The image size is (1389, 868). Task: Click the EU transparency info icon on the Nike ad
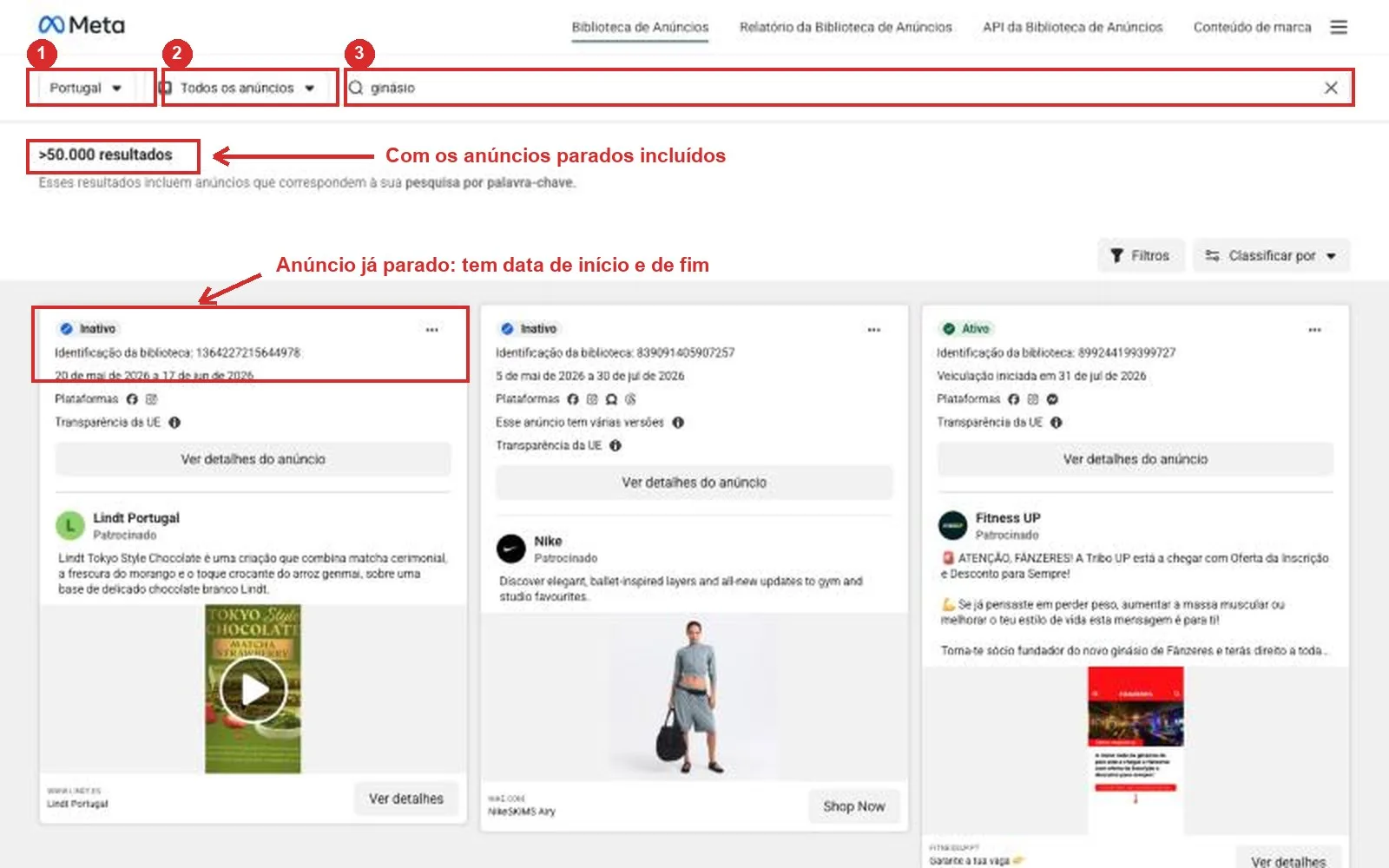(x=616, y=446)
